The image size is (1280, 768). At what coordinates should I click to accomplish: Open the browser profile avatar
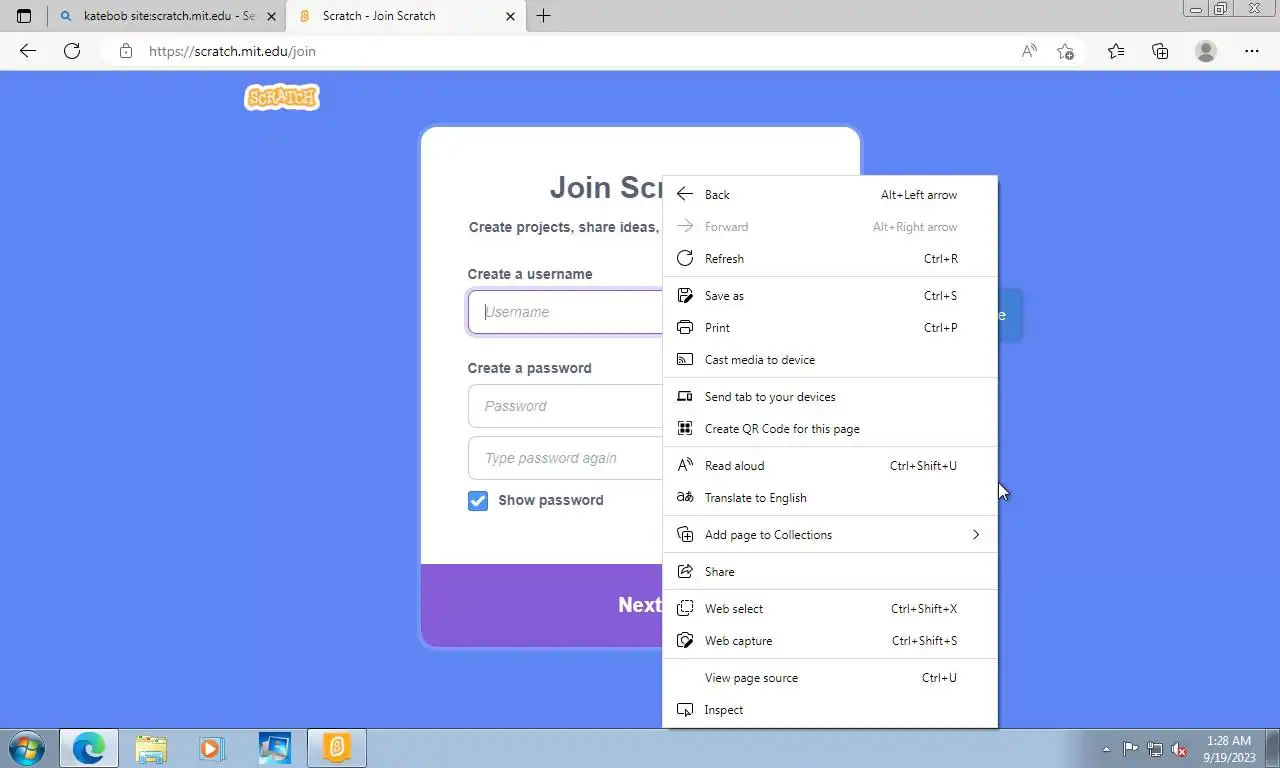point(1206,51)
